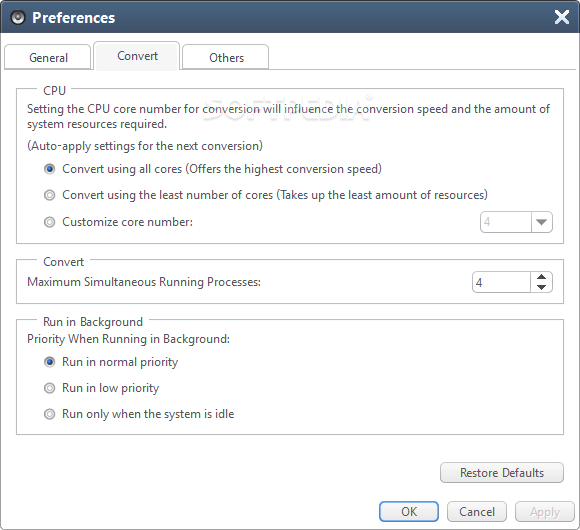Click the '(Auto-apply settings for the next conversion)' note
The height and width of the screenshot is (530, 580).
(x=145, y=146)
